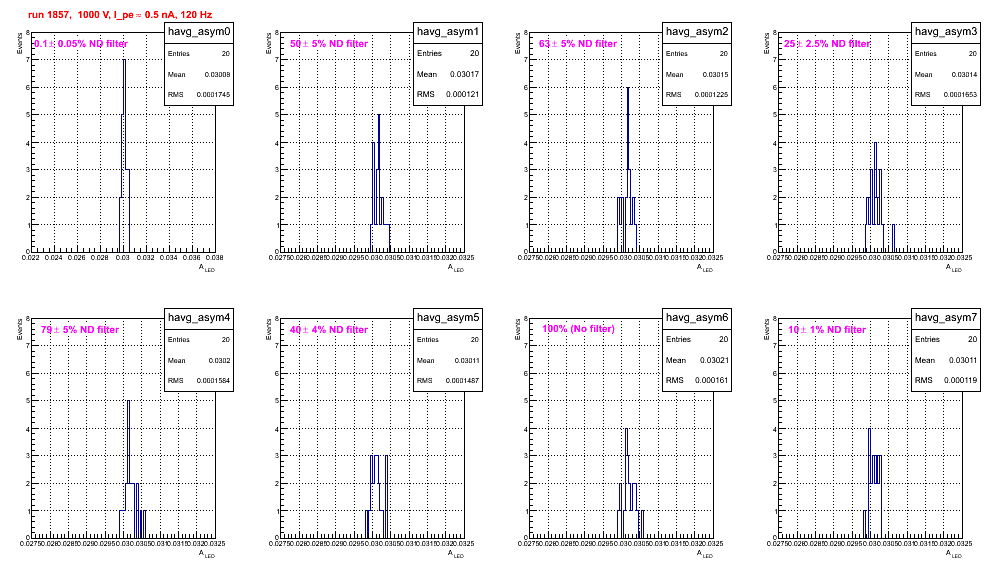This screenshot has height=572, width=996.
Task: Click Mean value 0.03017 in havg_asym1
Action: click(x=464, y=74)
